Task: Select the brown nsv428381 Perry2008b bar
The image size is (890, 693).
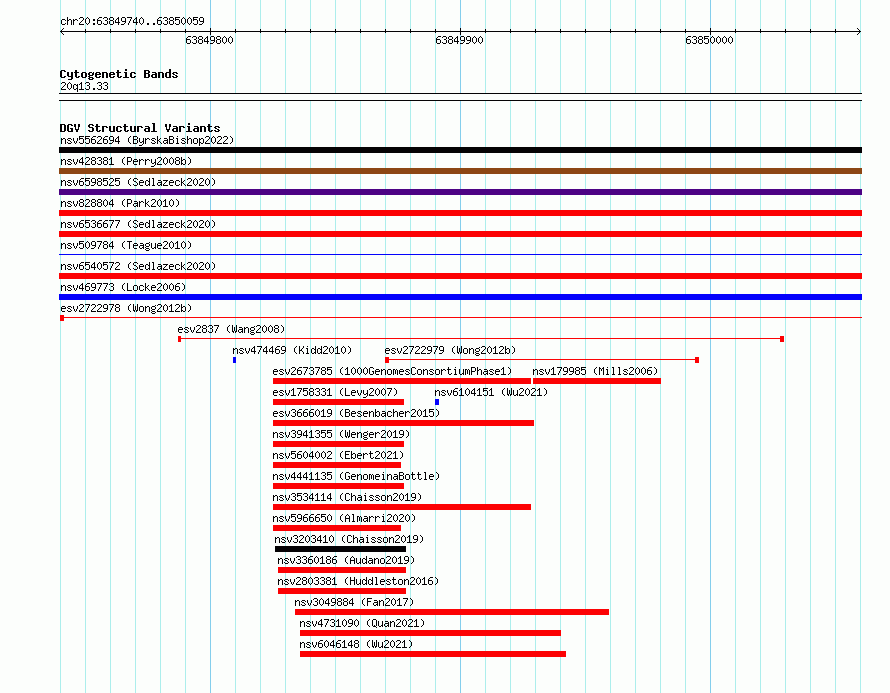Action: tap(460, 171)
